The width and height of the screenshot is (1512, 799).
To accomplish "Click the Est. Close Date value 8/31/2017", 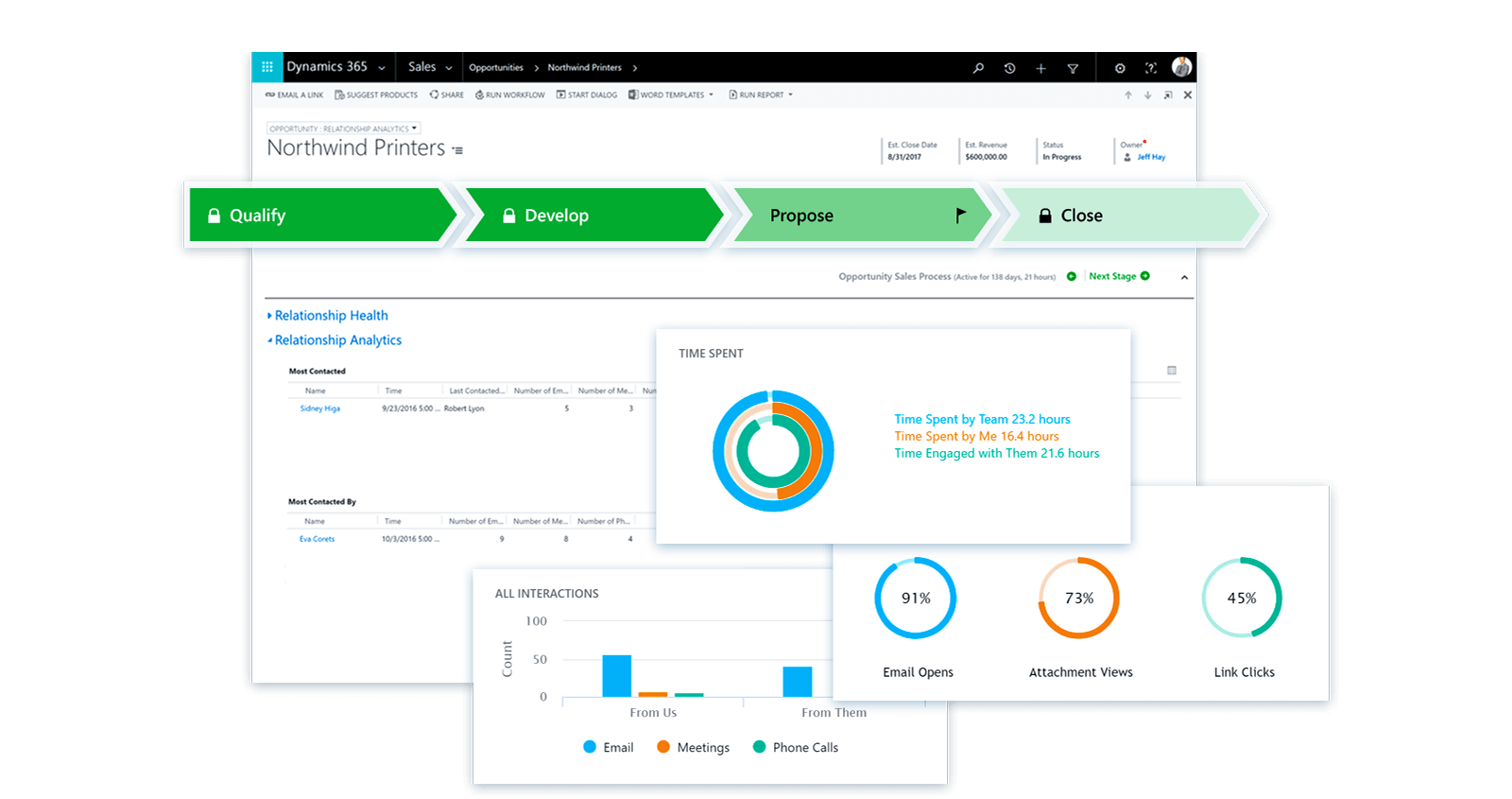I will 904,157.
